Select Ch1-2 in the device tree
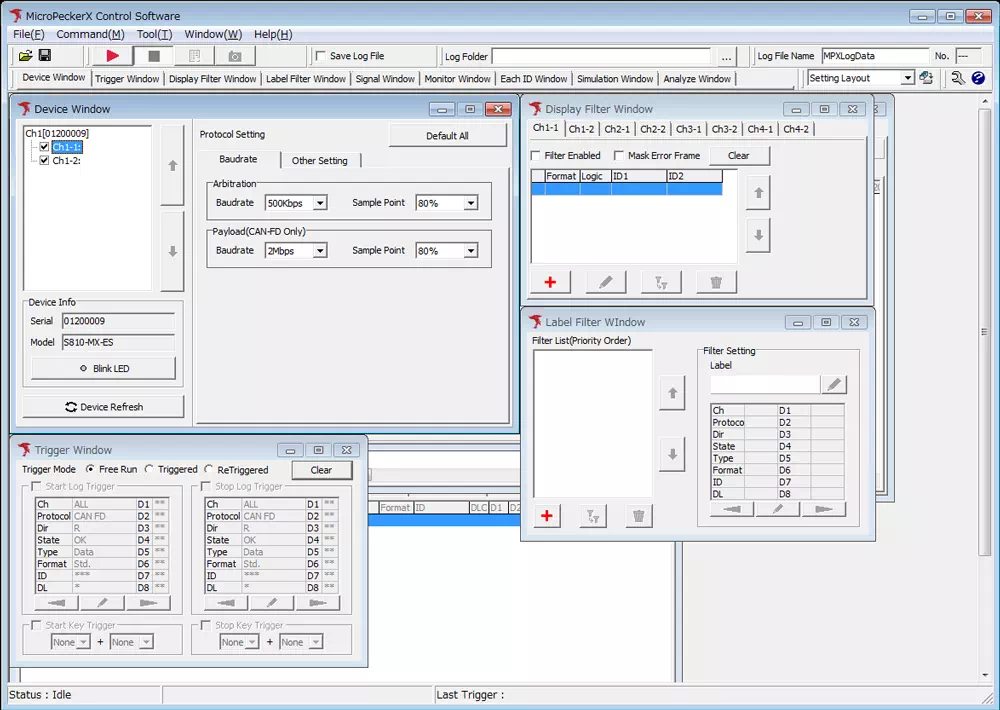The height and width of the screenshot is (710, 1000). (66, 160)
